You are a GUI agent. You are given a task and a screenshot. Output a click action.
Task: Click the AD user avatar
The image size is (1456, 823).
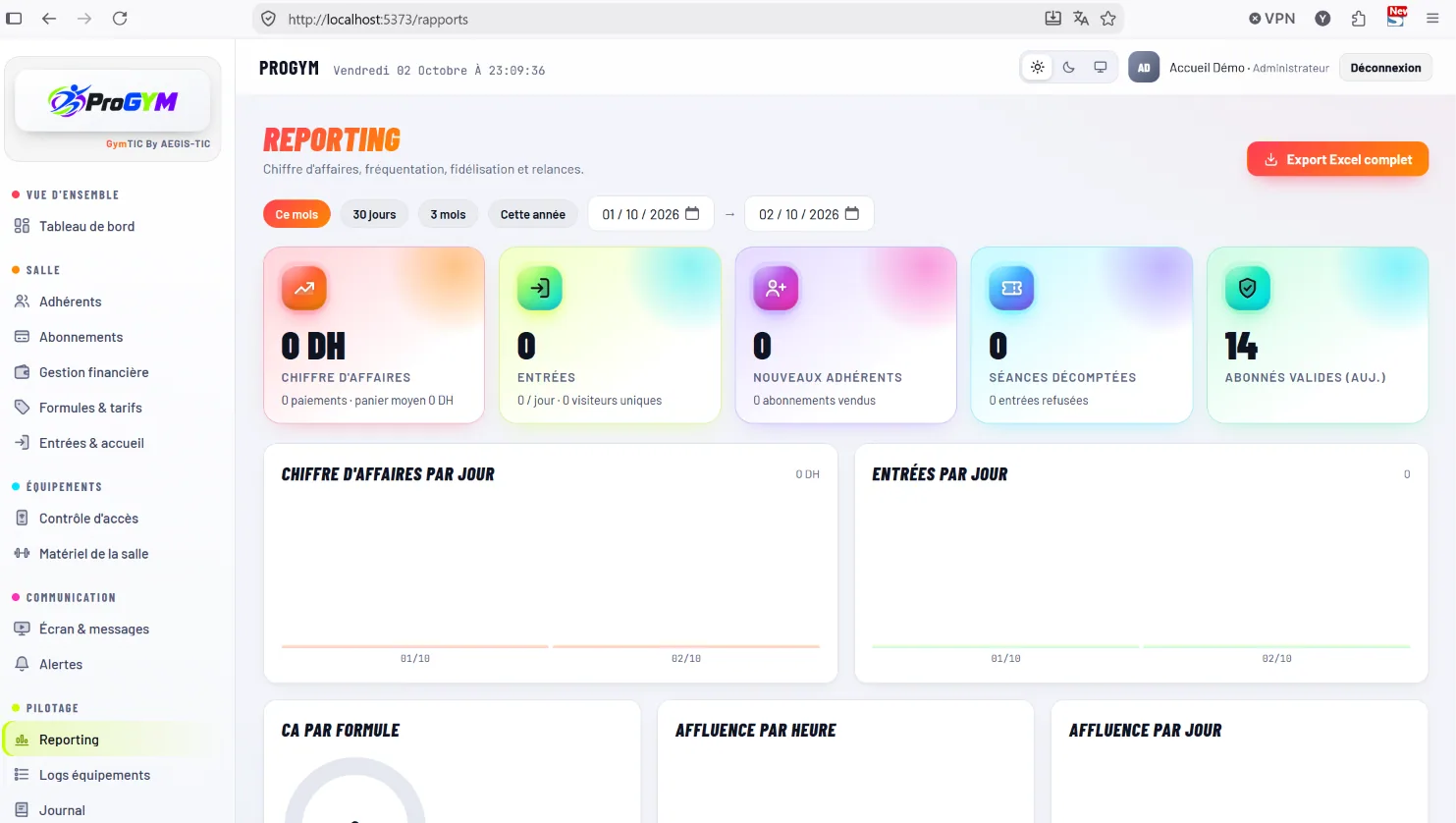[1144, 68]
